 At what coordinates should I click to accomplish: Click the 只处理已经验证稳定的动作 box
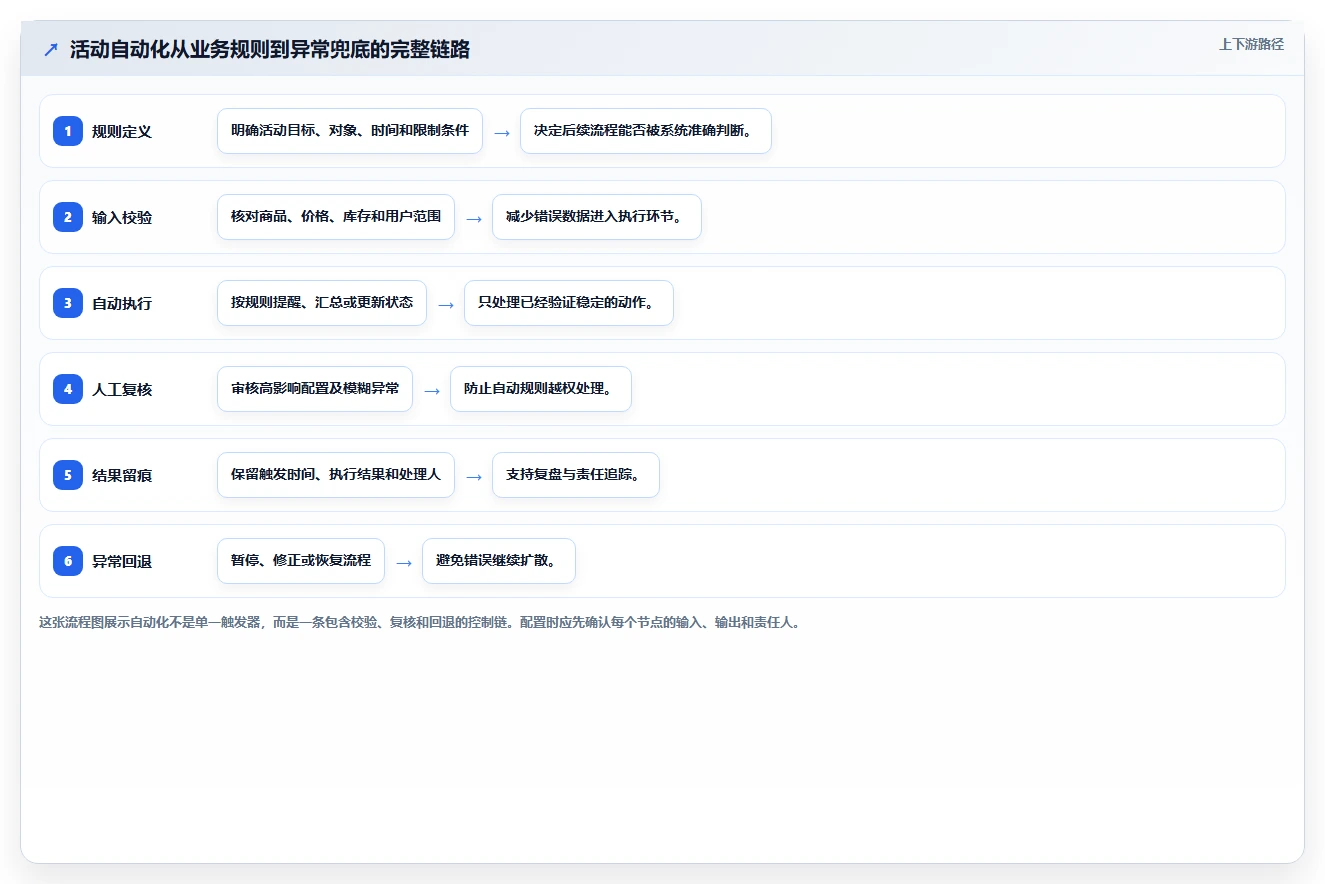coord(569,303)
